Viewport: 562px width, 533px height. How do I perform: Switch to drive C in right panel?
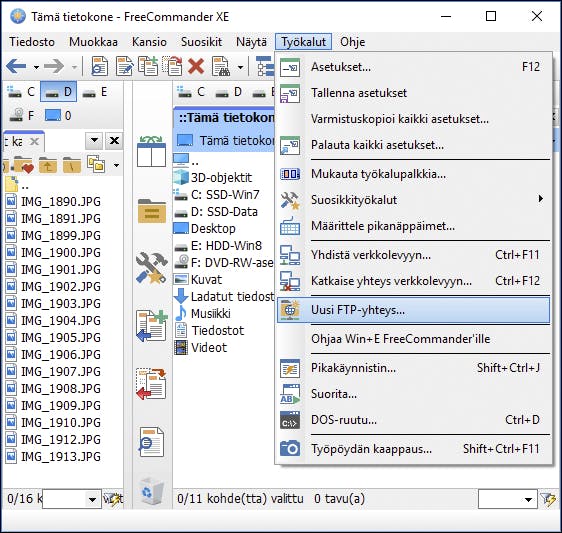[x=192, y=92]
